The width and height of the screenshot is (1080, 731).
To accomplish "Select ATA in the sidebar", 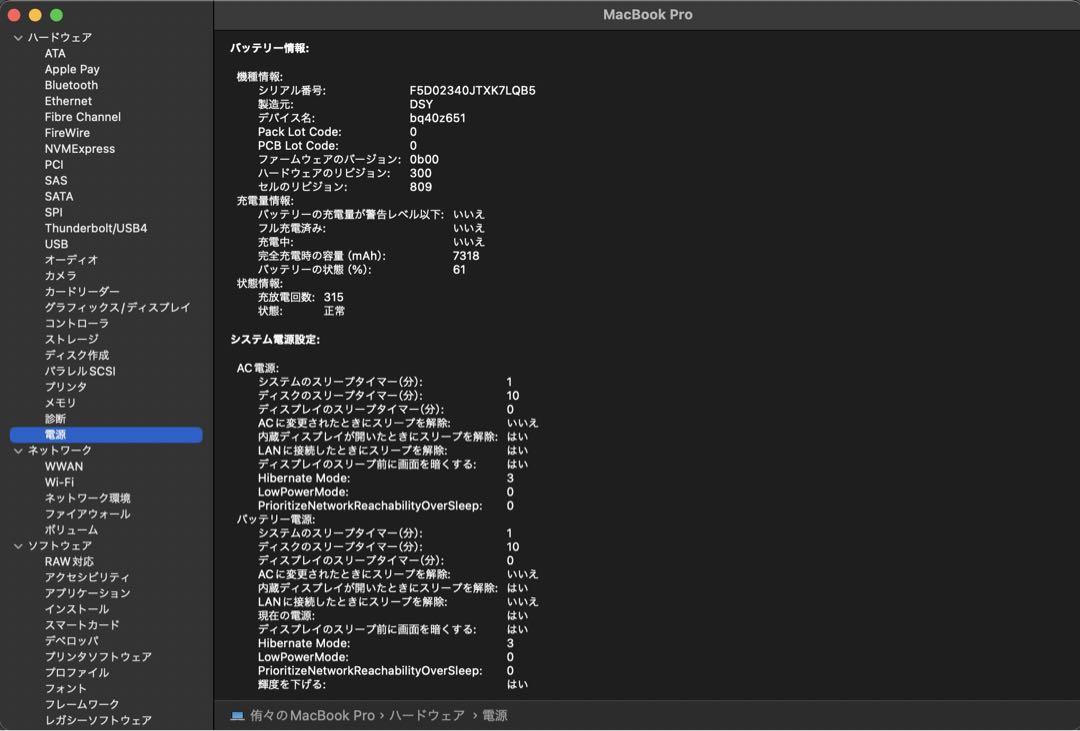I will point(55,53).
